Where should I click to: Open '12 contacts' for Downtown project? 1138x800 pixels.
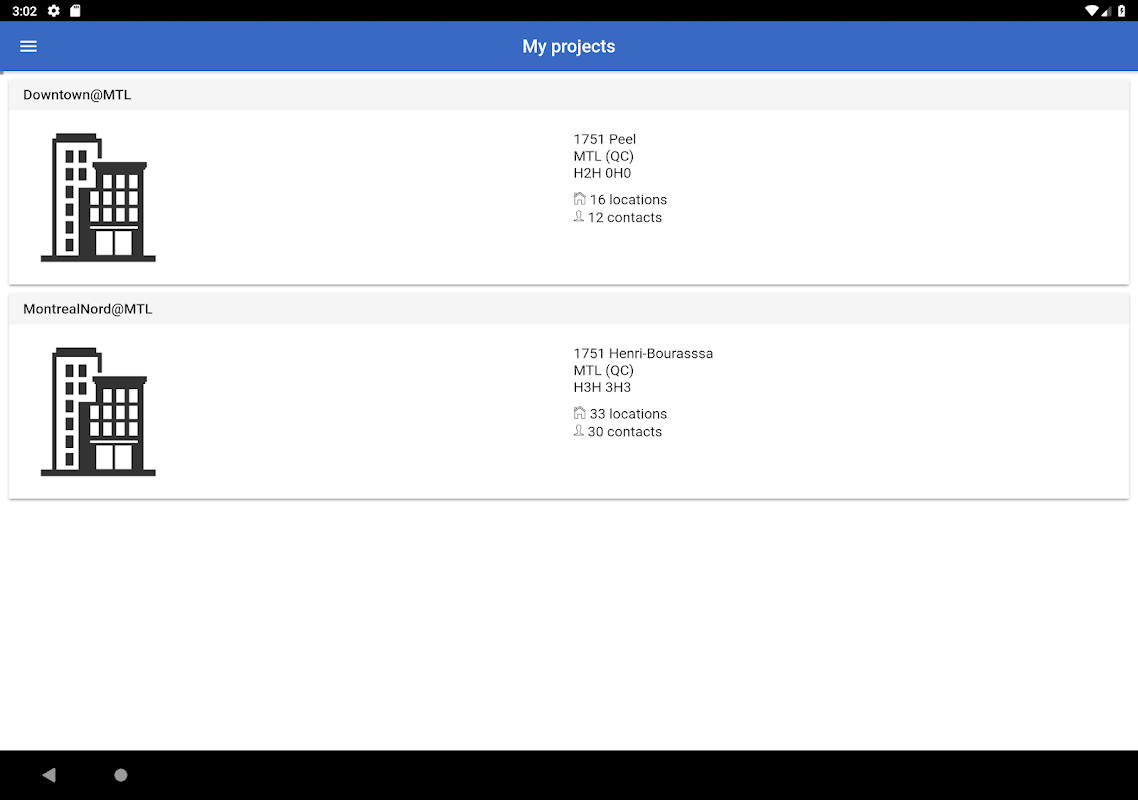coord(625,218)
